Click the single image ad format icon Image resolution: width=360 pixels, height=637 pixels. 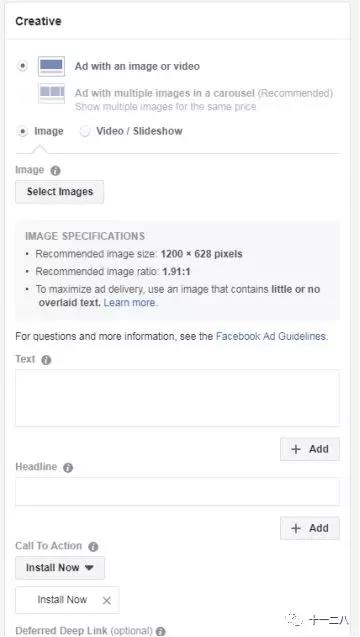[51, 66]
